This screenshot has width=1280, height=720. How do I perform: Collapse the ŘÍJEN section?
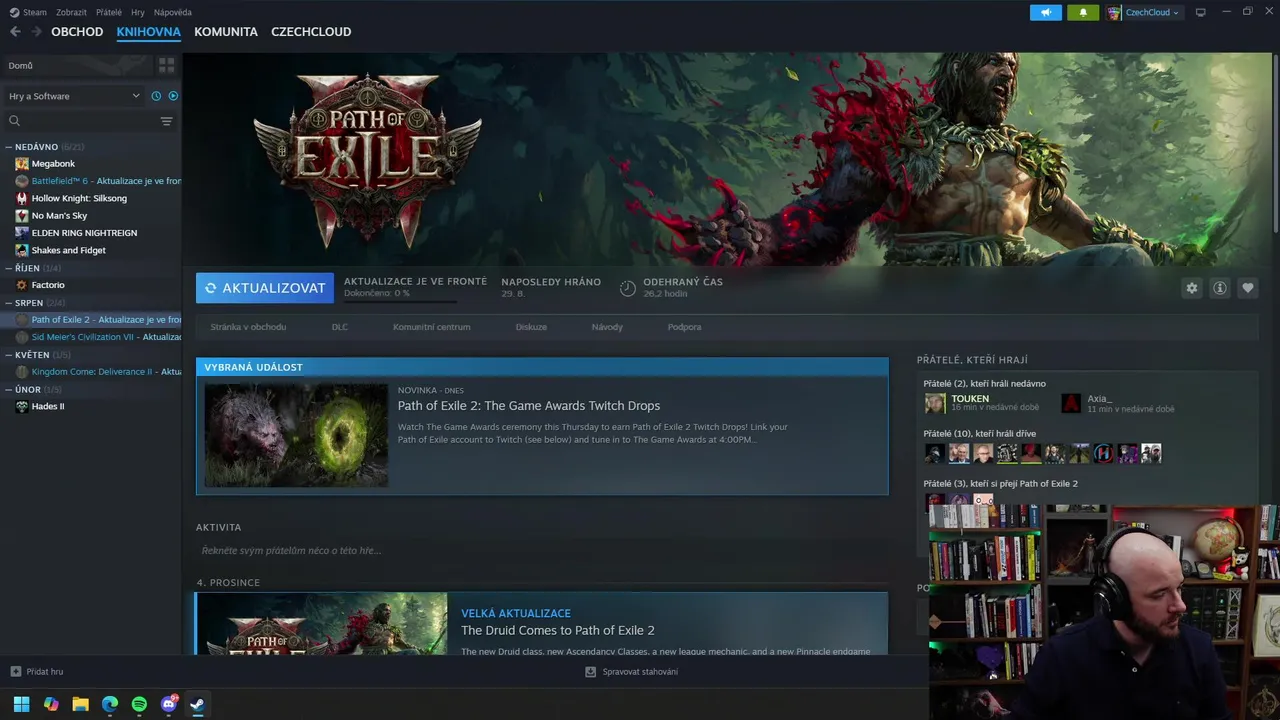coord(8,268)
